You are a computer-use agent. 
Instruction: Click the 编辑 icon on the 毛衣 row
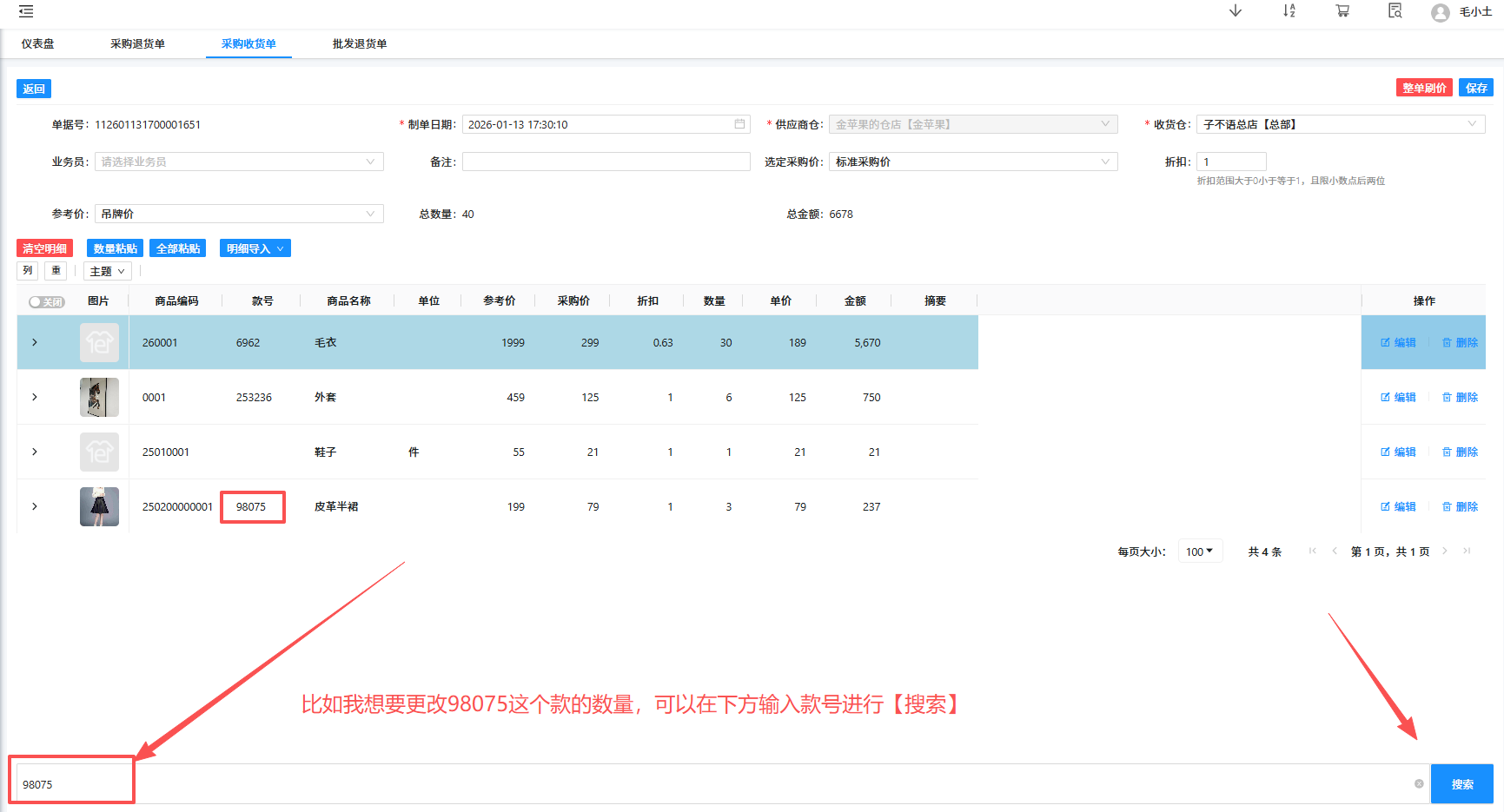tap(1397, 341)
